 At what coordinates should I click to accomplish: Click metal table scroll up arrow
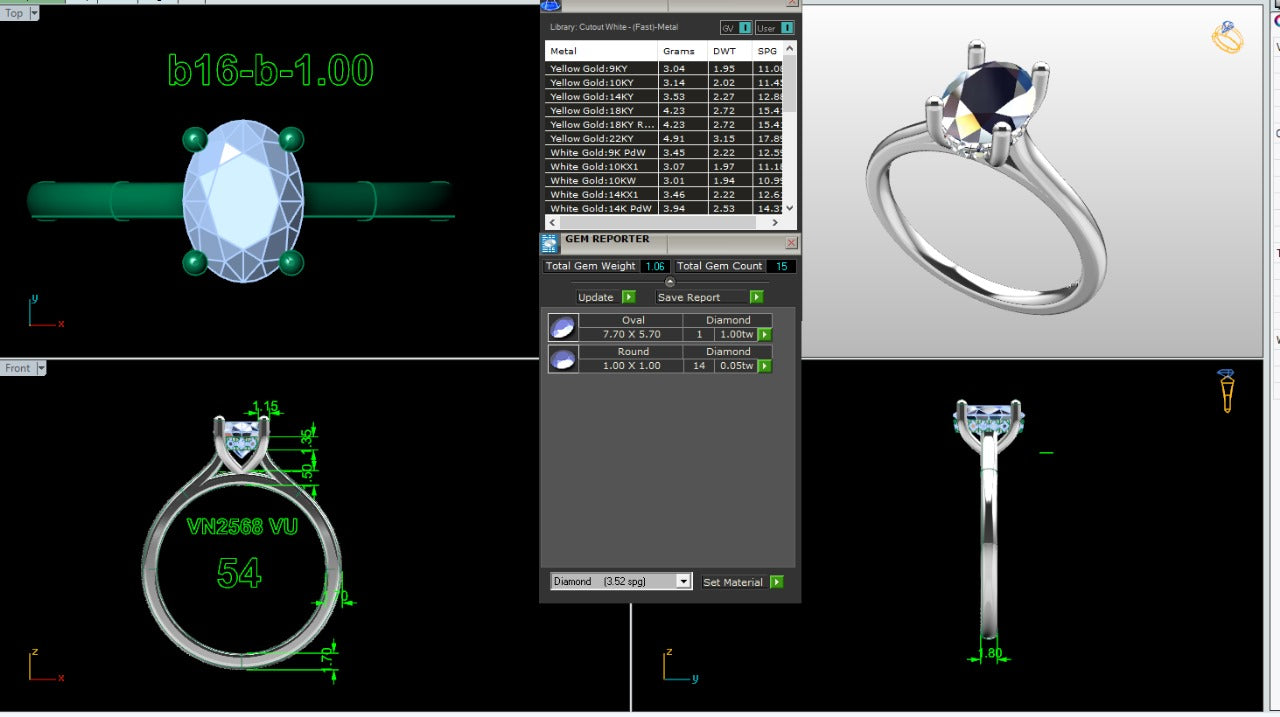tap(790, 48)
